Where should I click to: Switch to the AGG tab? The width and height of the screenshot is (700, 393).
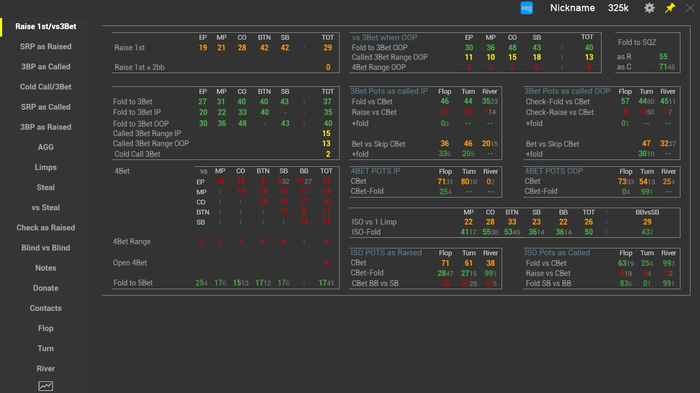46,147
